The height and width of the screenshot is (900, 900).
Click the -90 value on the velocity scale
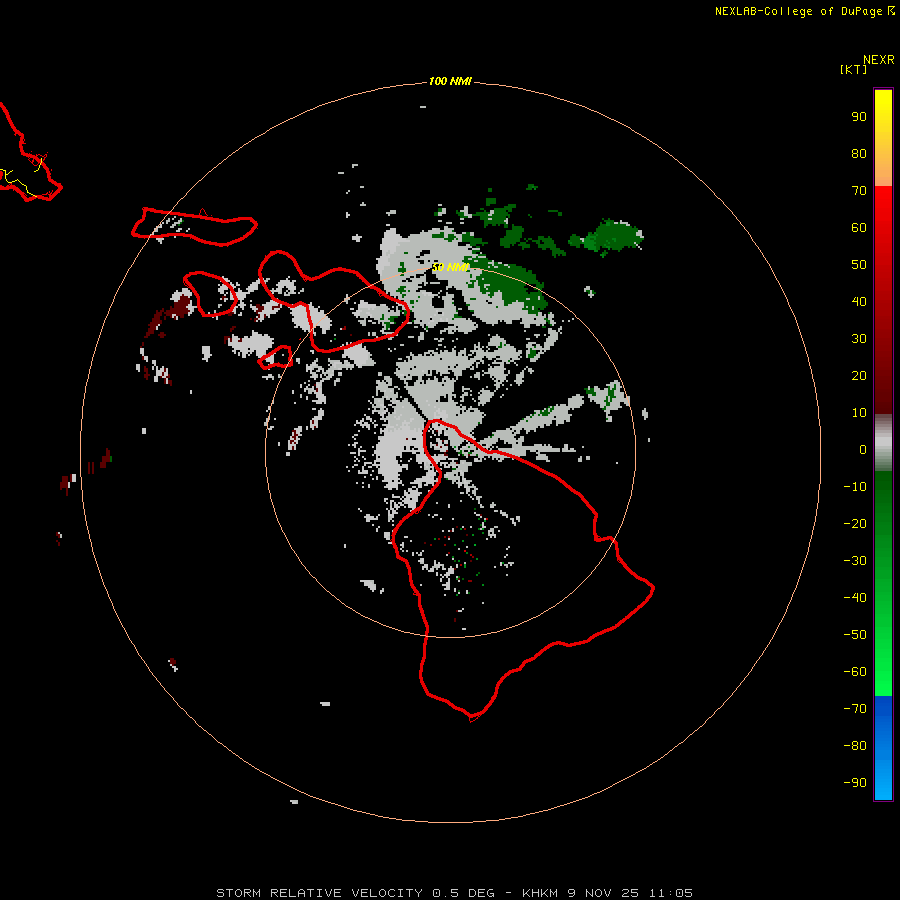855,783
